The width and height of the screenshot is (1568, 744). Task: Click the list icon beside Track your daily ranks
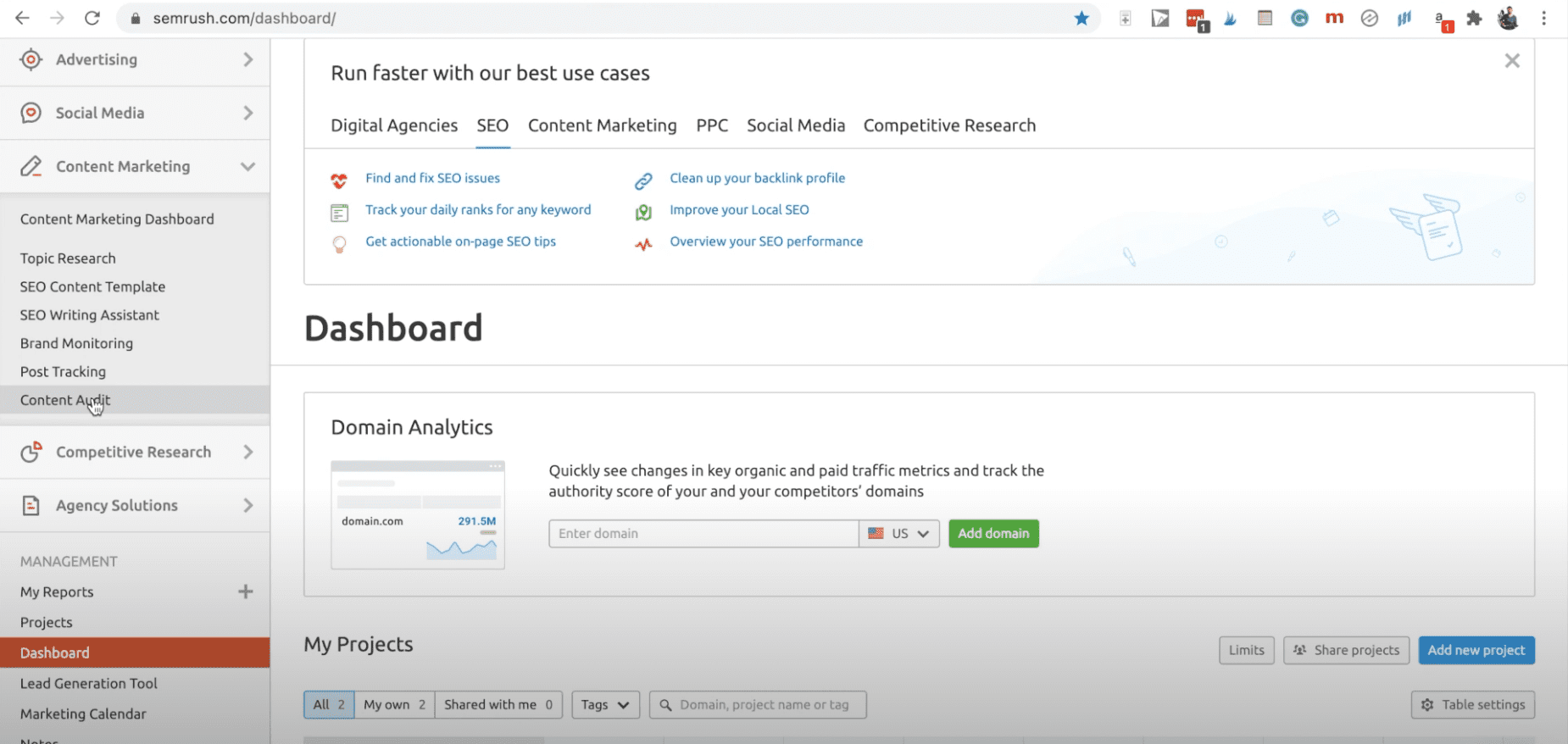point(339,212)
